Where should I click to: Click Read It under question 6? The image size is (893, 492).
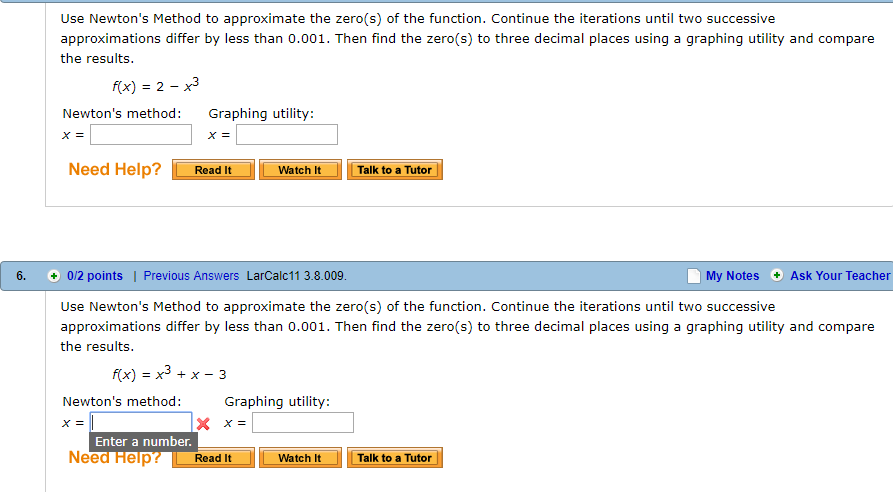click(x=213, y=459)
